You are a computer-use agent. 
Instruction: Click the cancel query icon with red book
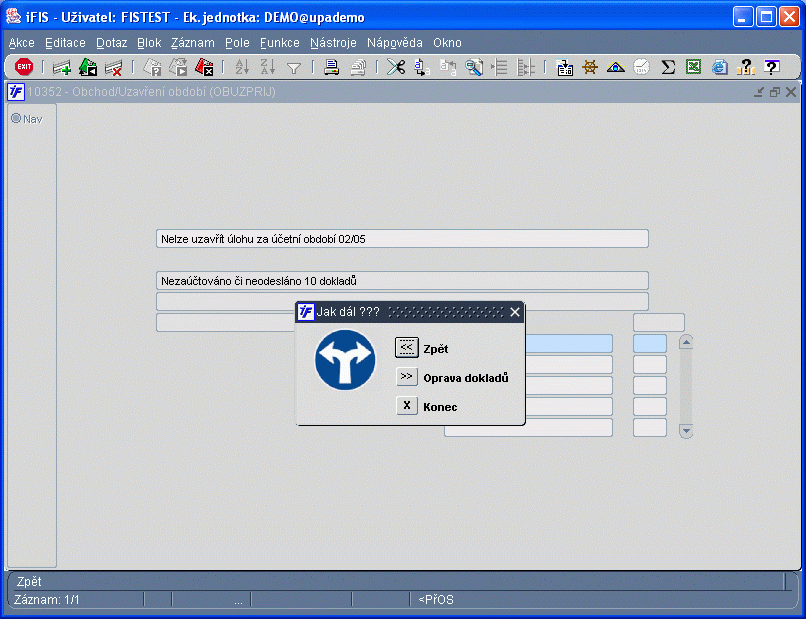coord(204,67)
